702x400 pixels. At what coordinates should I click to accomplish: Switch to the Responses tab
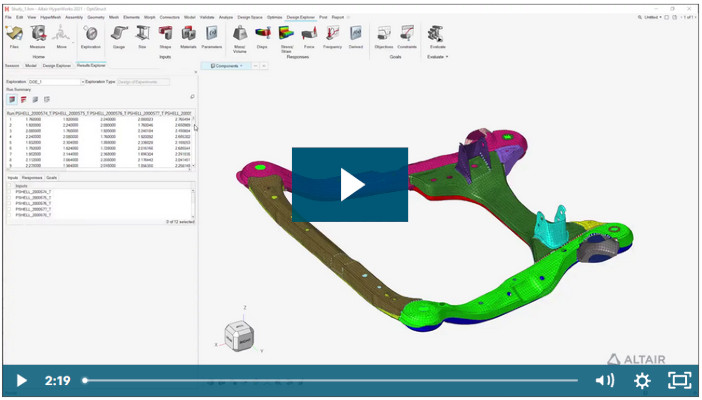click(32, 178)
